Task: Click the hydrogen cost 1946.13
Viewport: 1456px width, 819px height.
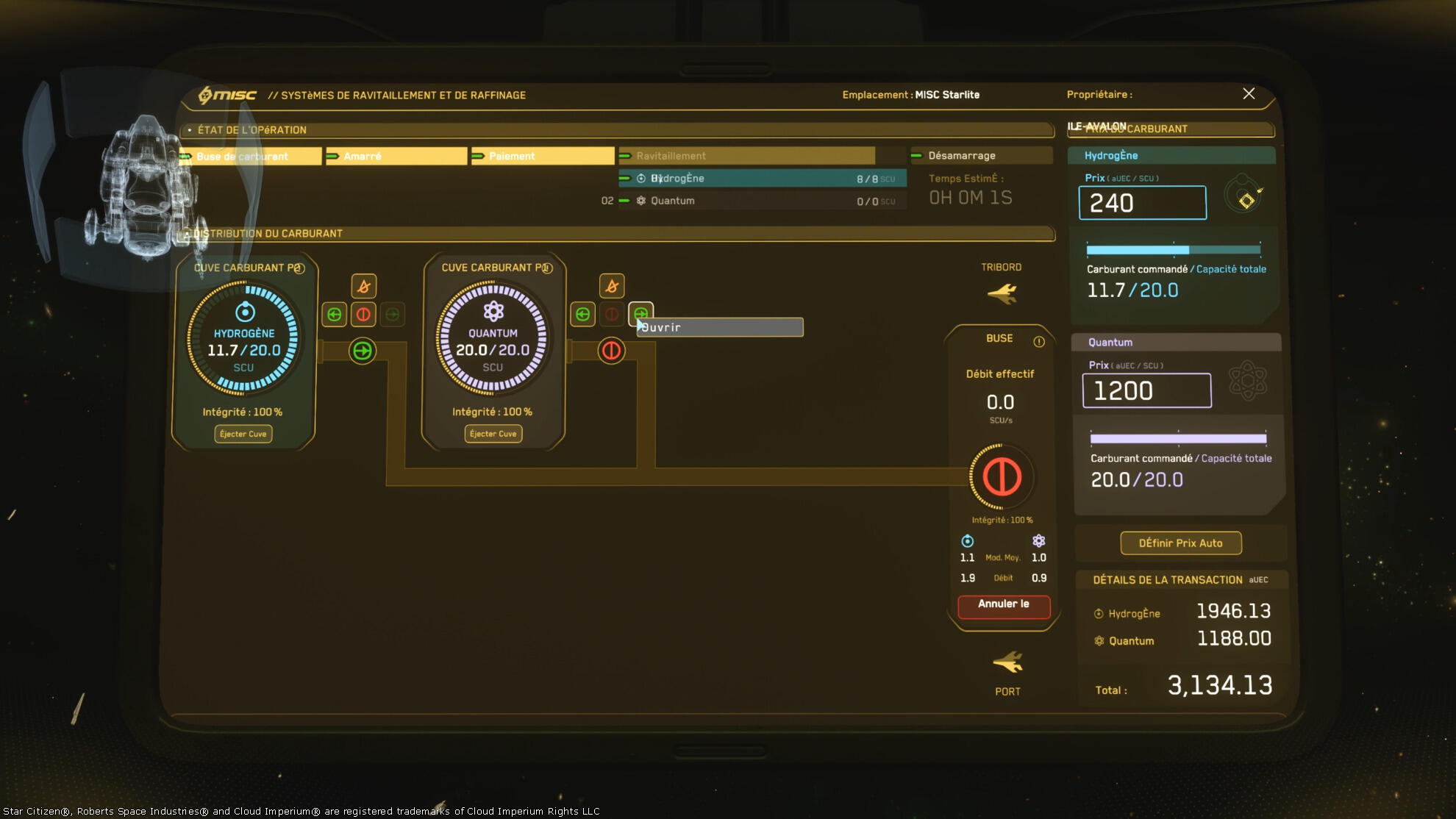Action: pyautogui.click(x=1234, y=611)
